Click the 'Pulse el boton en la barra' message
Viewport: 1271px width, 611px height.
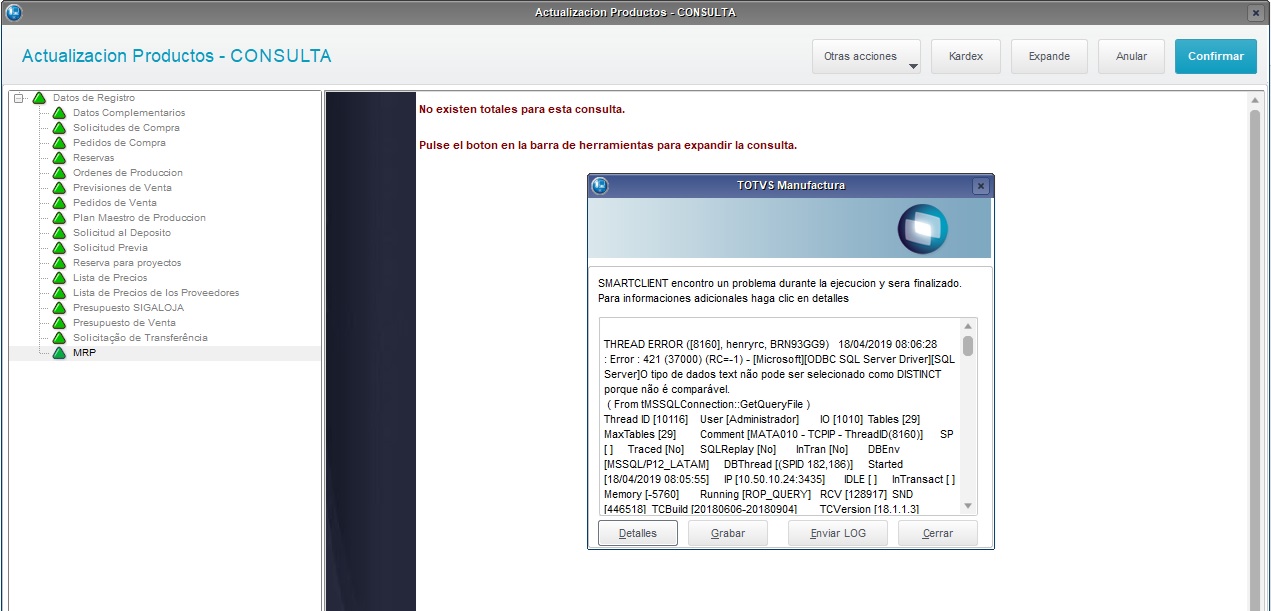click(608, 145)
